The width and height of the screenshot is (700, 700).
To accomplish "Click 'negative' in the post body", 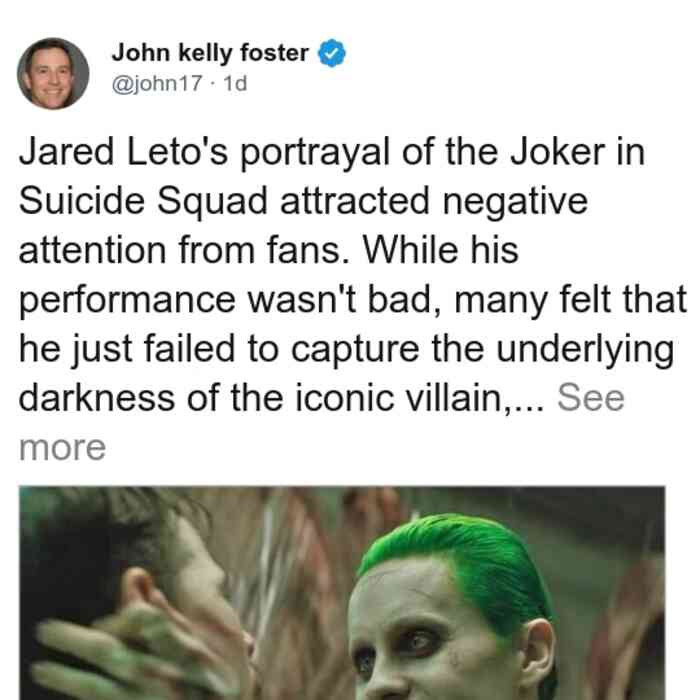I will pos(515,202).
